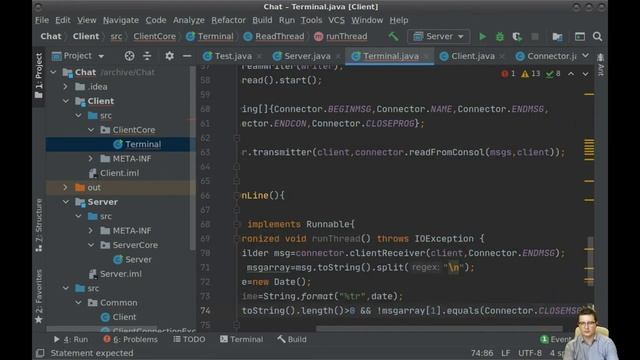This screenshot has height=360, width=640.
Task: Open the Ant side panel
Action: 601,65
